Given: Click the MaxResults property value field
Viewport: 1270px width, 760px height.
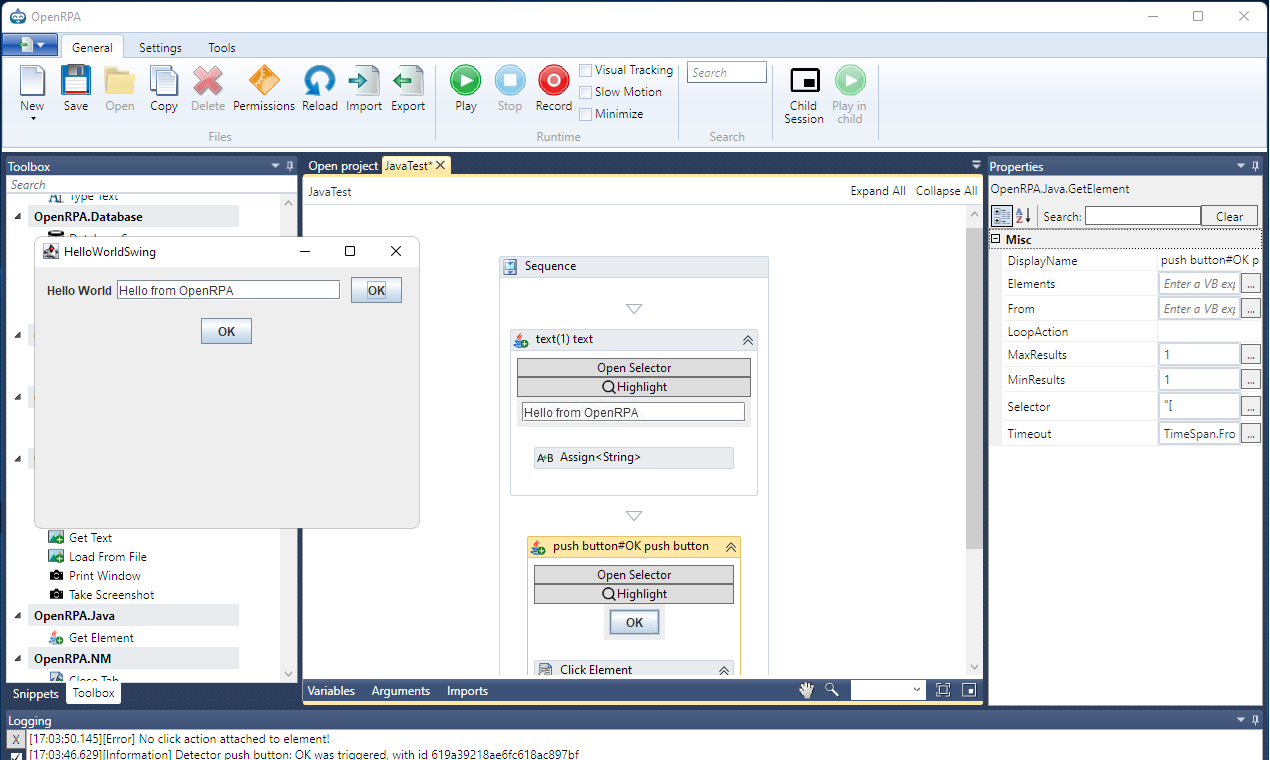Looking at the screenshot, I should pos(1200,355).
